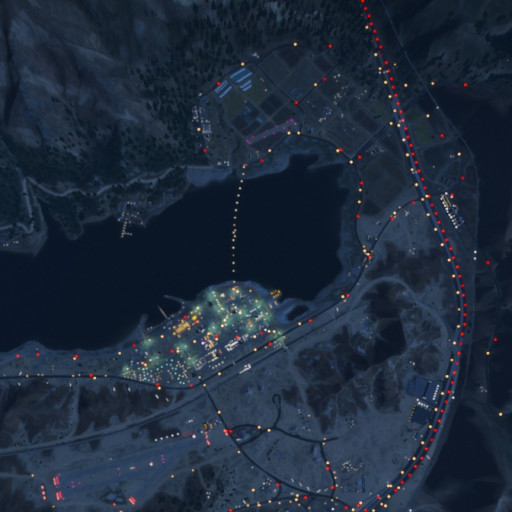Click the row of white lights near the bottom runway

tap(168, 436)
